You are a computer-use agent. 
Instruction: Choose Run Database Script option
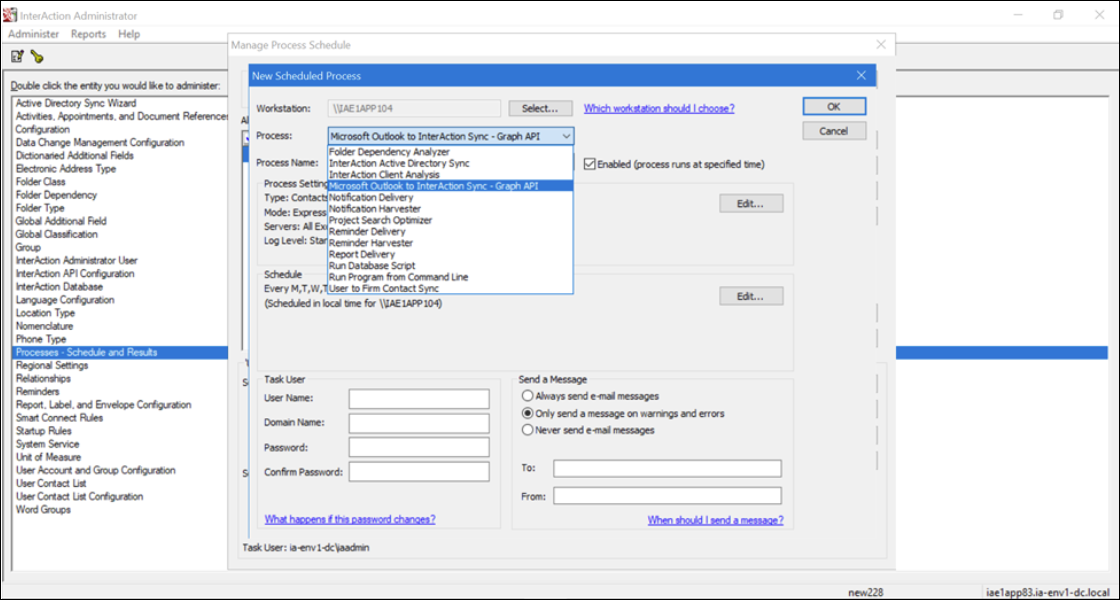(x=450, y=266)
